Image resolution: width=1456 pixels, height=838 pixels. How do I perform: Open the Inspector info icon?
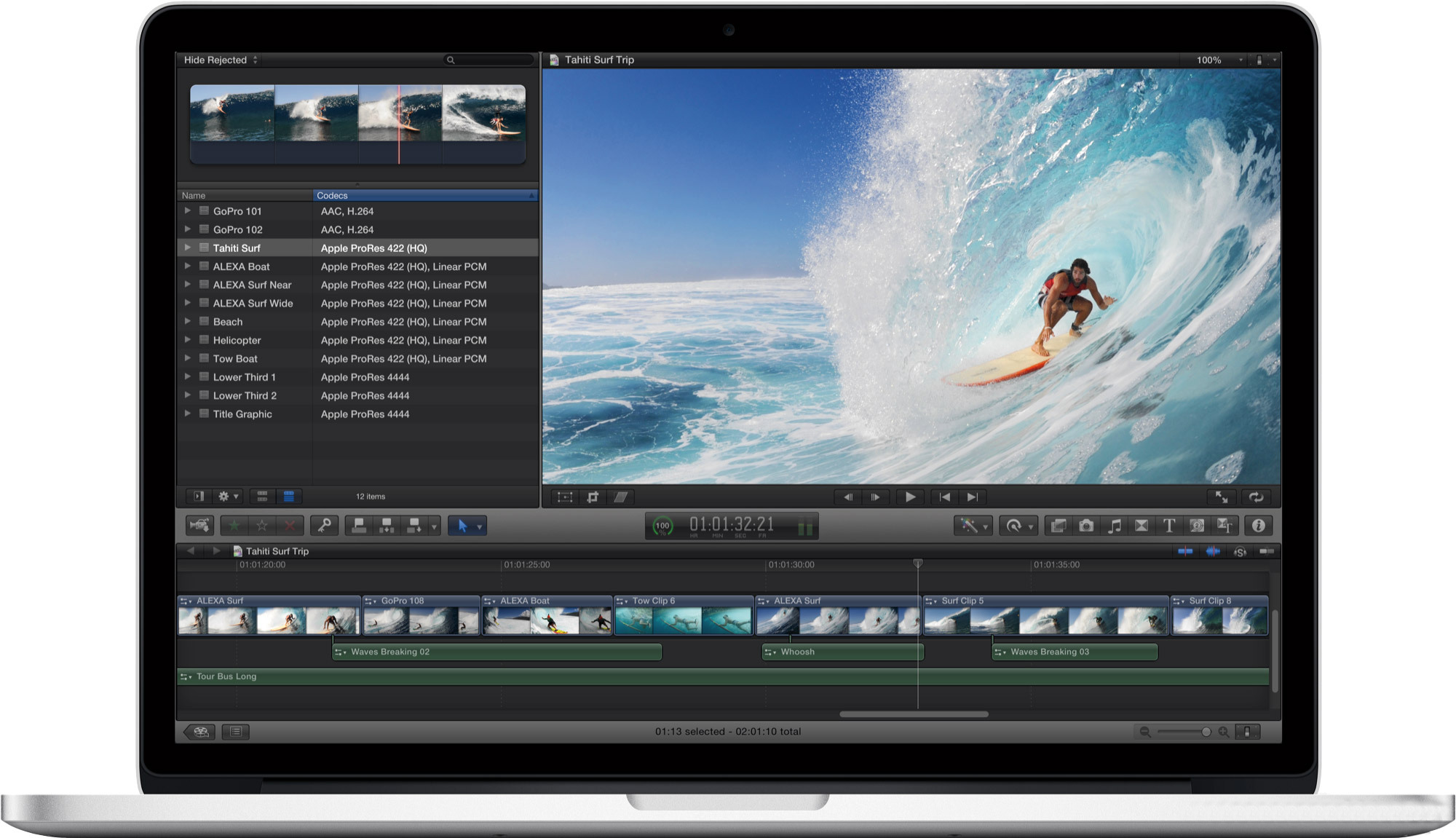tap(1259, 526)
